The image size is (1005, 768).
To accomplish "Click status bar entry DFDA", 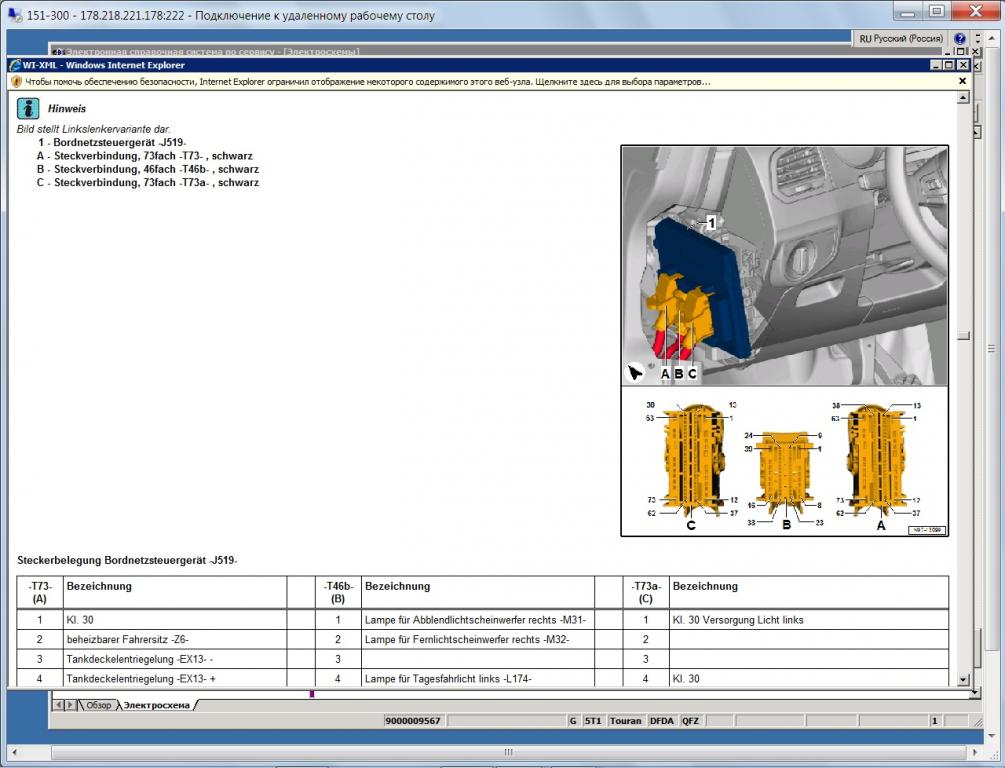I will pyautogui.click(x=661, y=721).
